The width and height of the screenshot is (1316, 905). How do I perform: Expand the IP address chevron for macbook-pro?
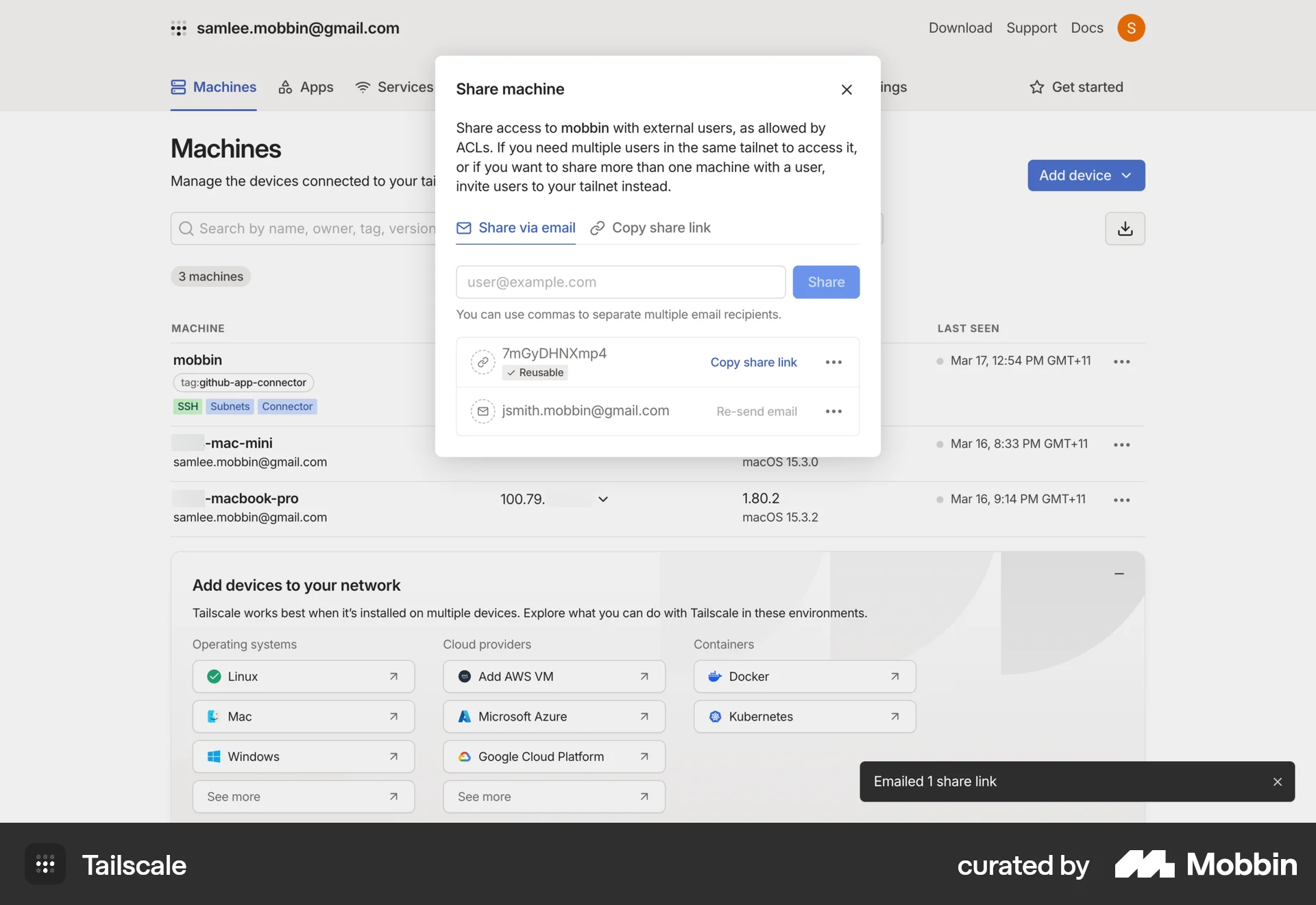[602, 499]
